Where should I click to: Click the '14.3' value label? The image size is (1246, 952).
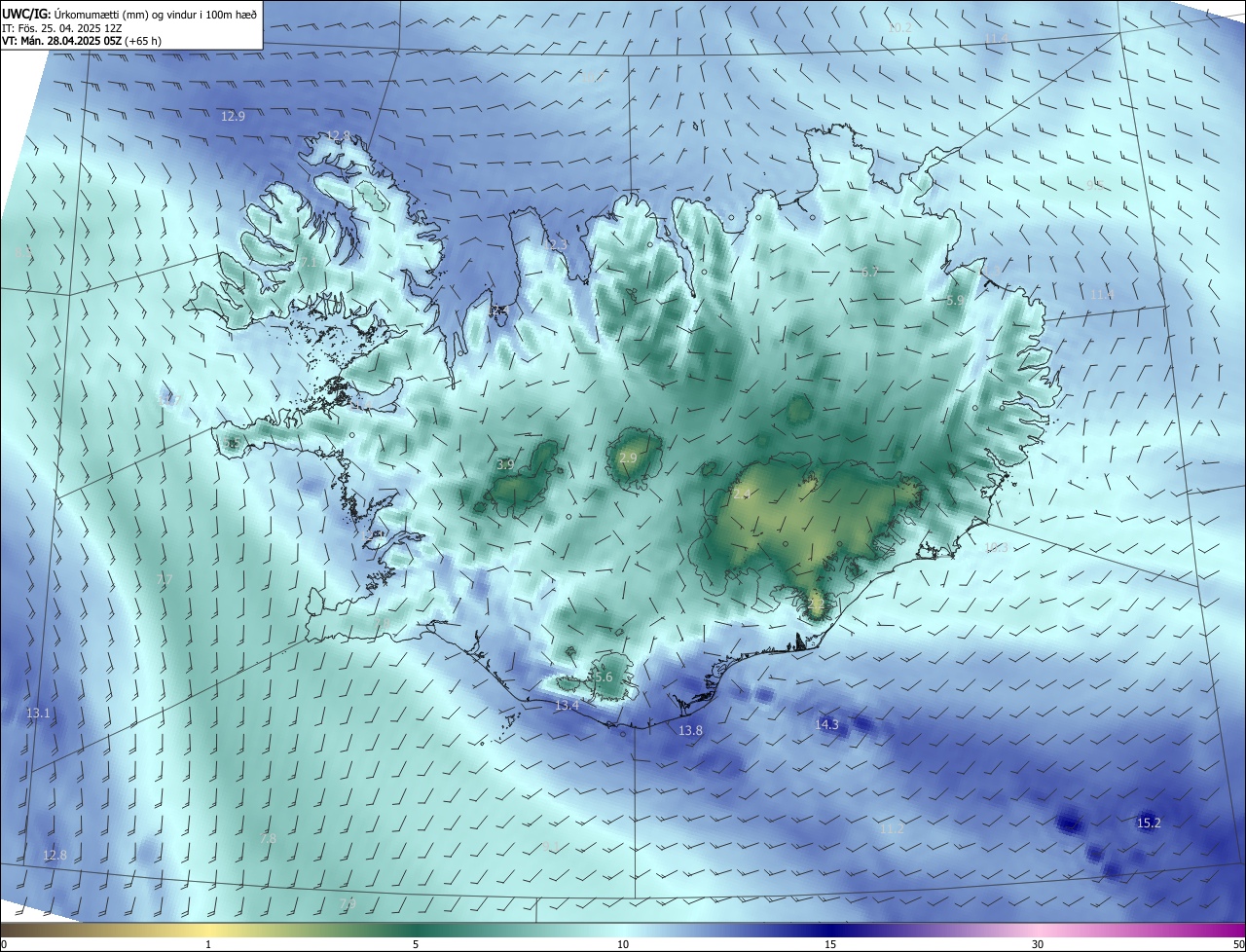tap(826, 724)
